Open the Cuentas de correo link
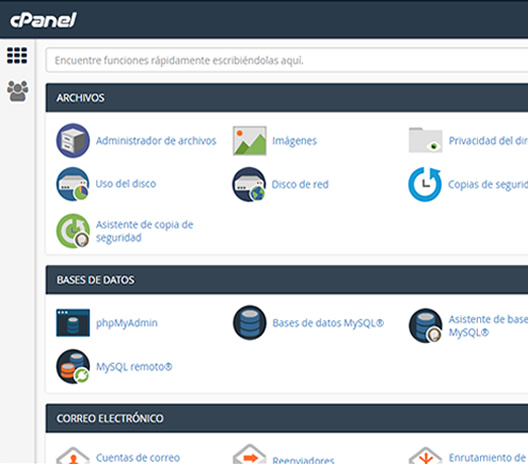Image resolution: width=528 pixels, height=464 pixels. point(138,458)
